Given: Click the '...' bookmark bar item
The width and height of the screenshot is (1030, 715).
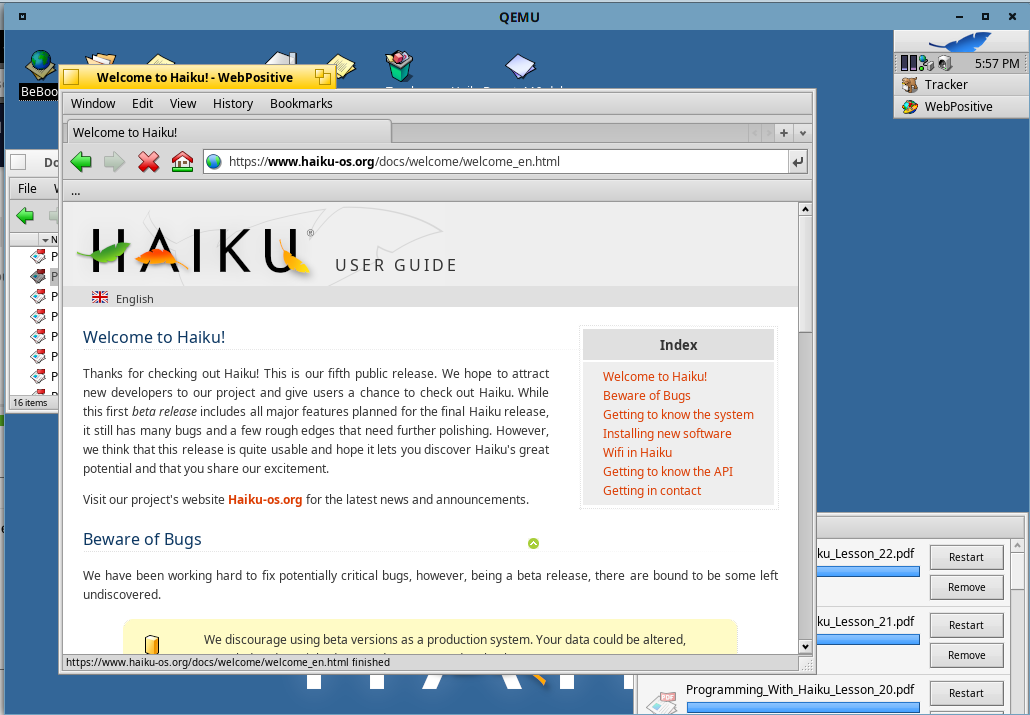Looking at the screenshot, I should (76, 192).
